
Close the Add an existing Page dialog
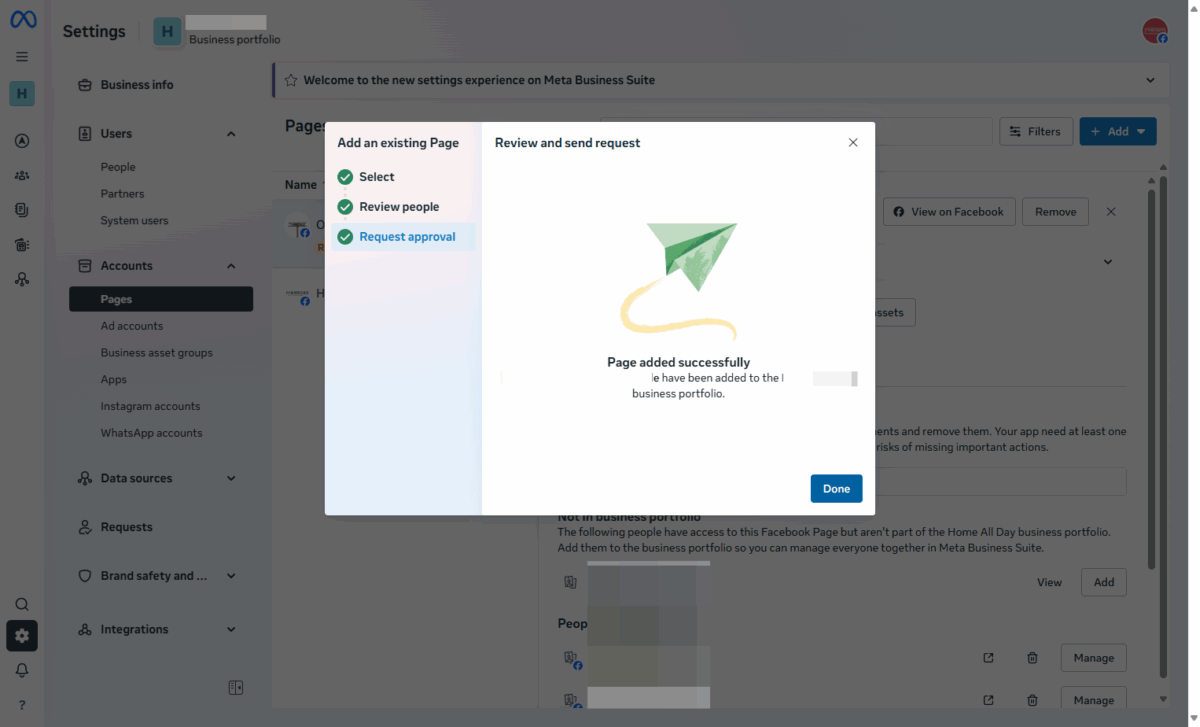tap(853, 143)
